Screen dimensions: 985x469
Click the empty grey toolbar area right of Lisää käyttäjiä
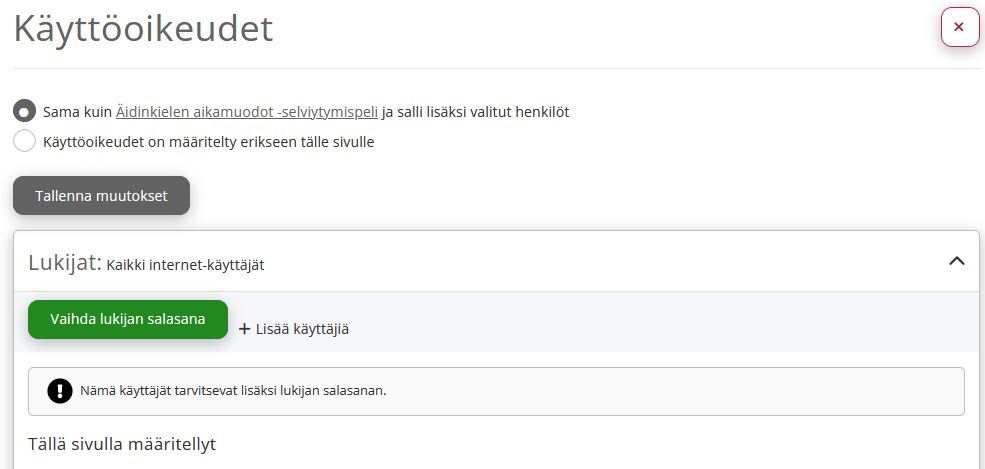[660, 321]
